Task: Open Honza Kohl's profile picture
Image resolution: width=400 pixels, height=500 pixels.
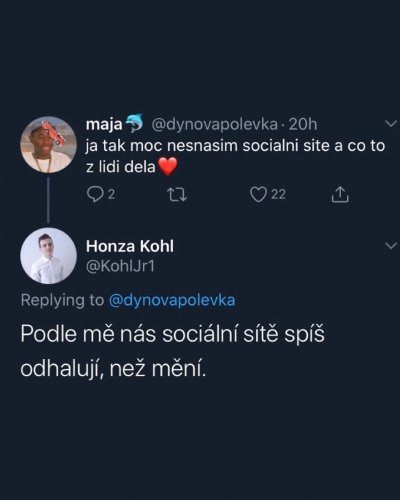Action: (49, 256)
